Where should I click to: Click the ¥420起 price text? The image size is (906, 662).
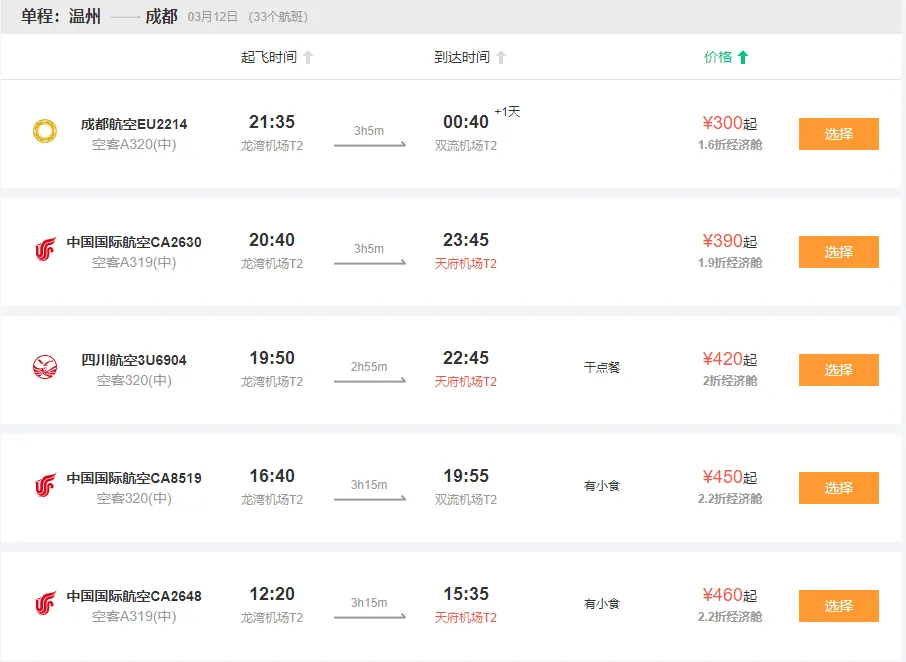click(729, 359)
